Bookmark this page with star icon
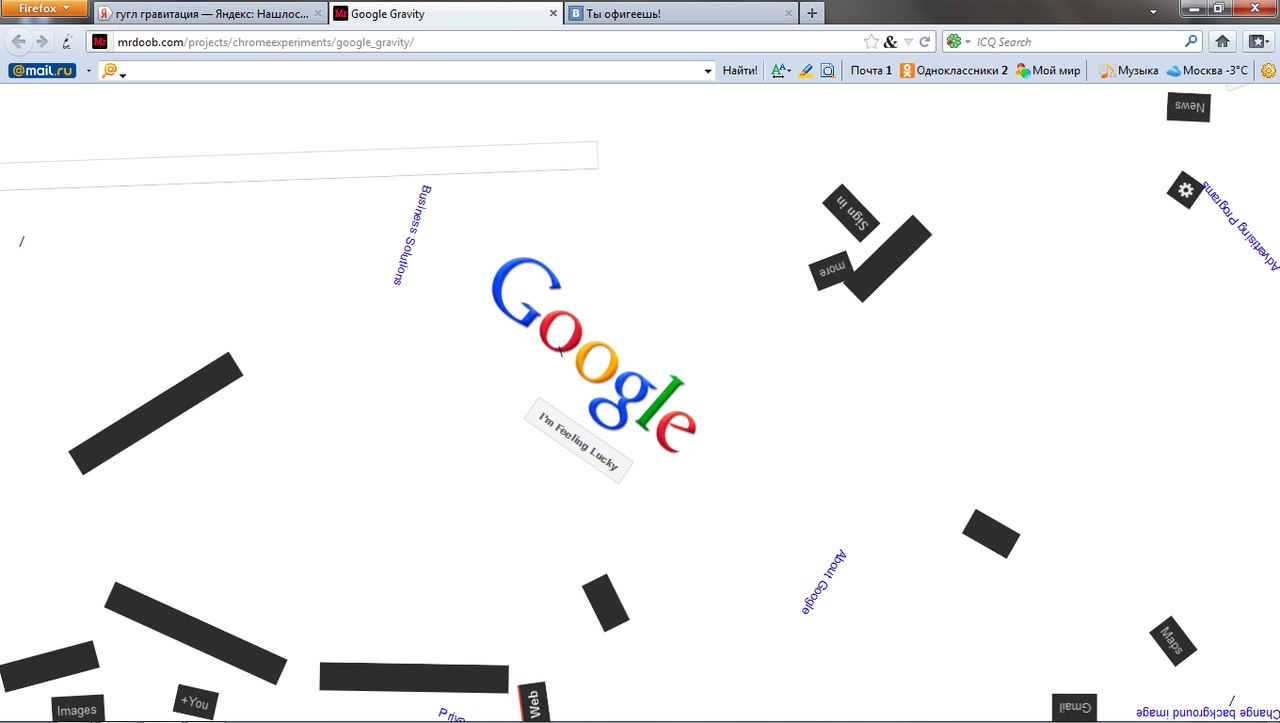 click(871, 42)
